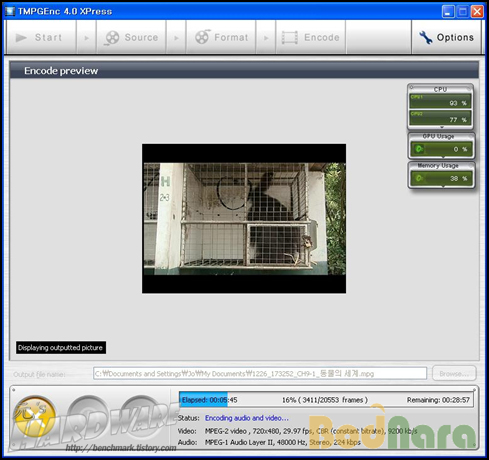489x460 pixels.
Task: Click the Start play arrow icon
Action: tap(21, 38)
